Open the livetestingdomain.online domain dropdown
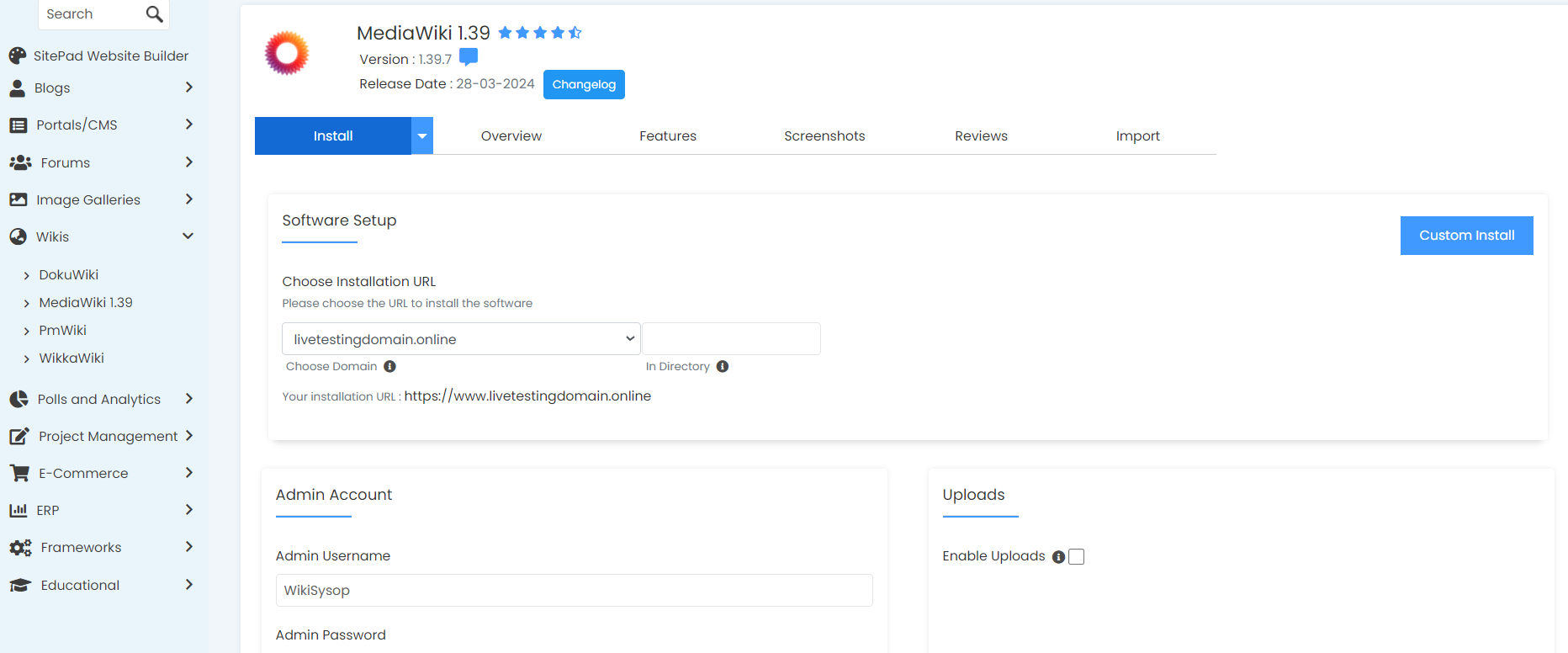Viewport: 1568px width, 653px height. point(461,339)
